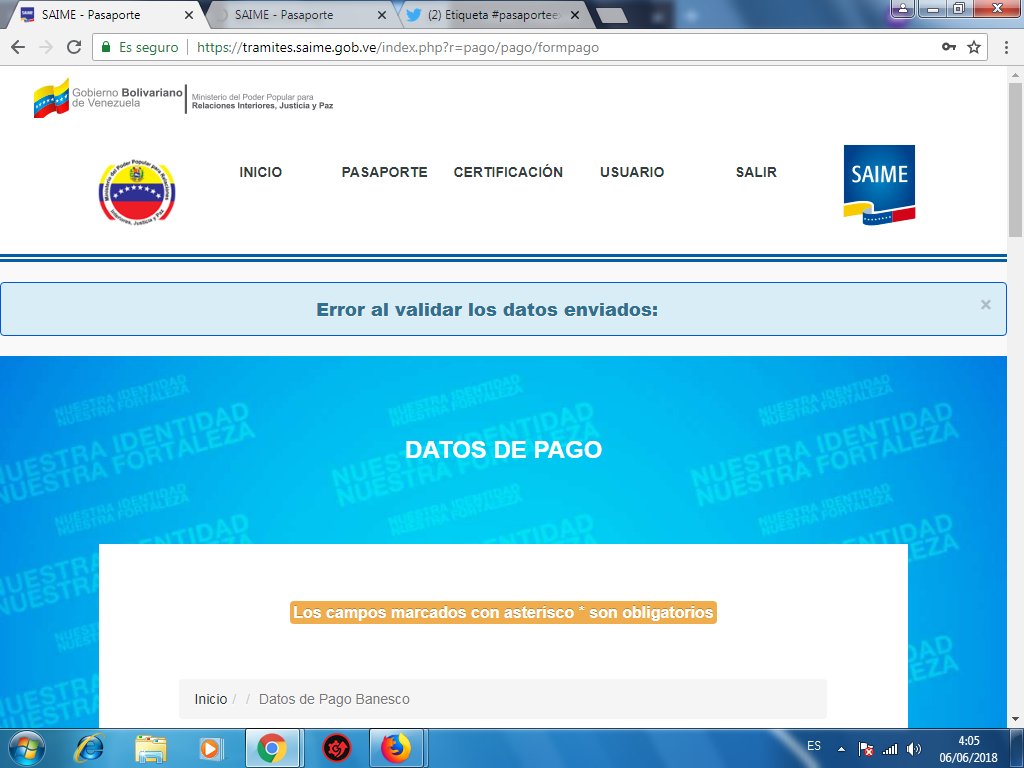Open Firefox from the taskbar
The image size is (1024, 768).
[397, 748]
